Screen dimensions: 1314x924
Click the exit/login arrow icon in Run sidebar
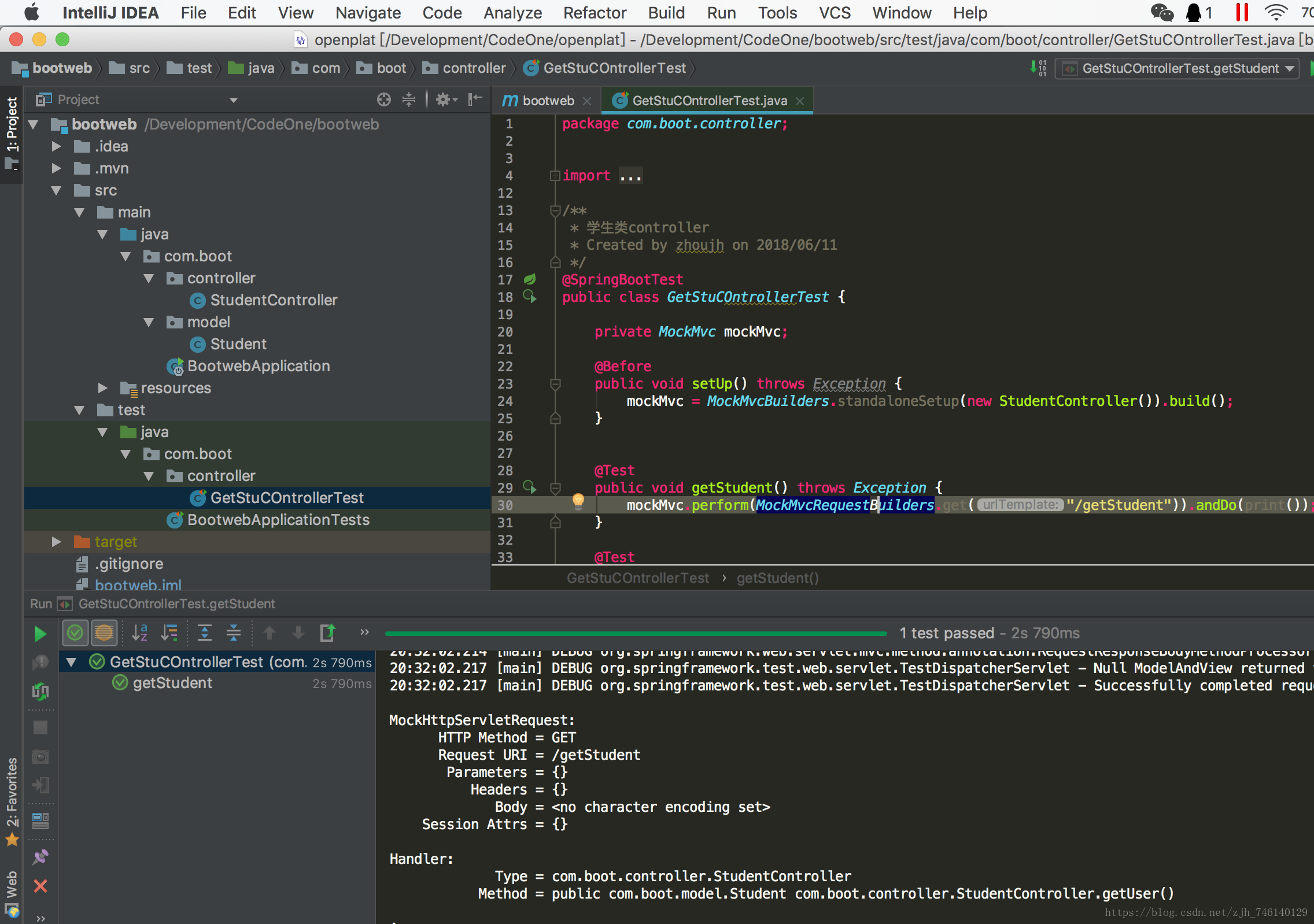[40, 785]
